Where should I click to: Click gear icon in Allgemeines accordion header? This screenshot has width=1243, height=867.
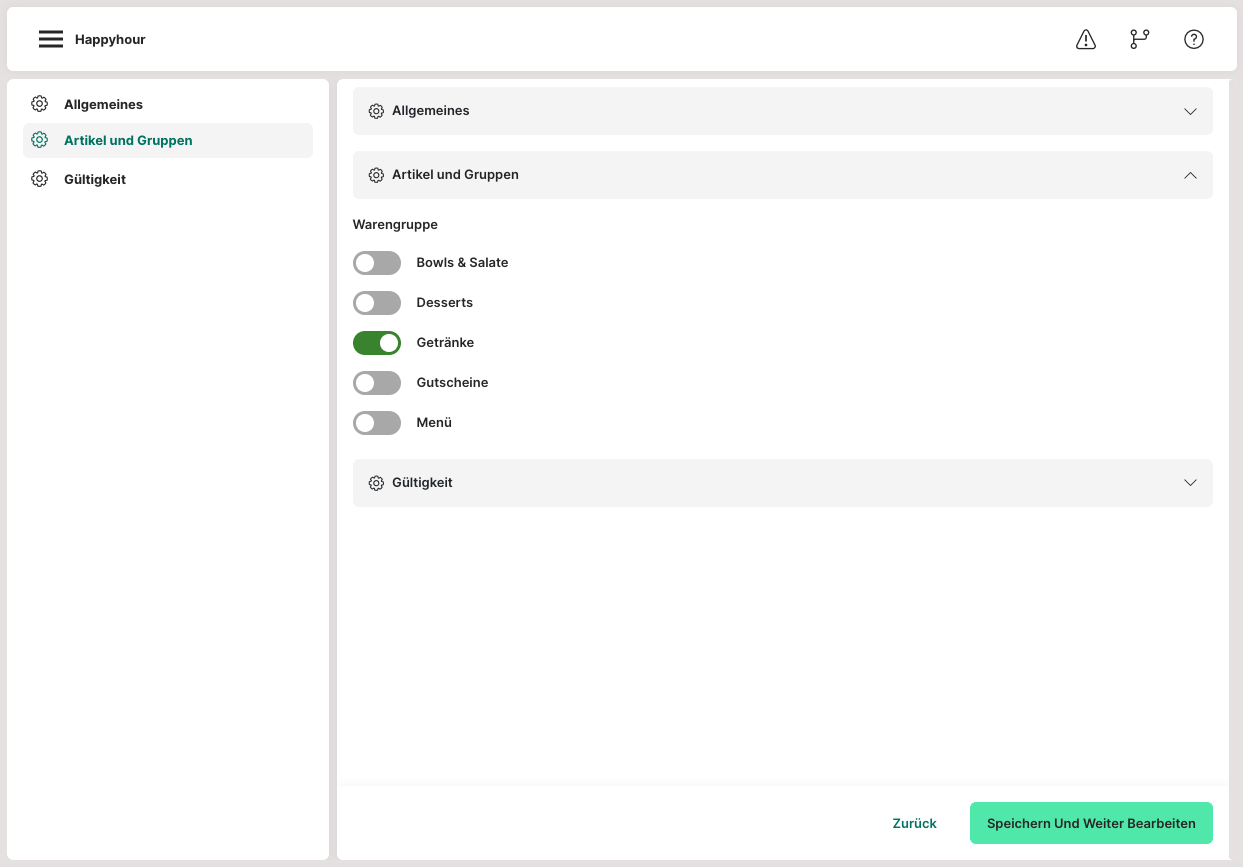pyautogui.click(x=376, y=111)
